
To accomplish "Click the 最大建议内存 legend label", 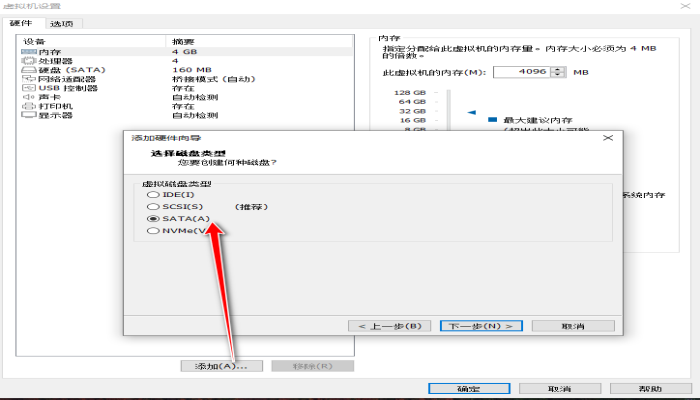I will [538, 120].
